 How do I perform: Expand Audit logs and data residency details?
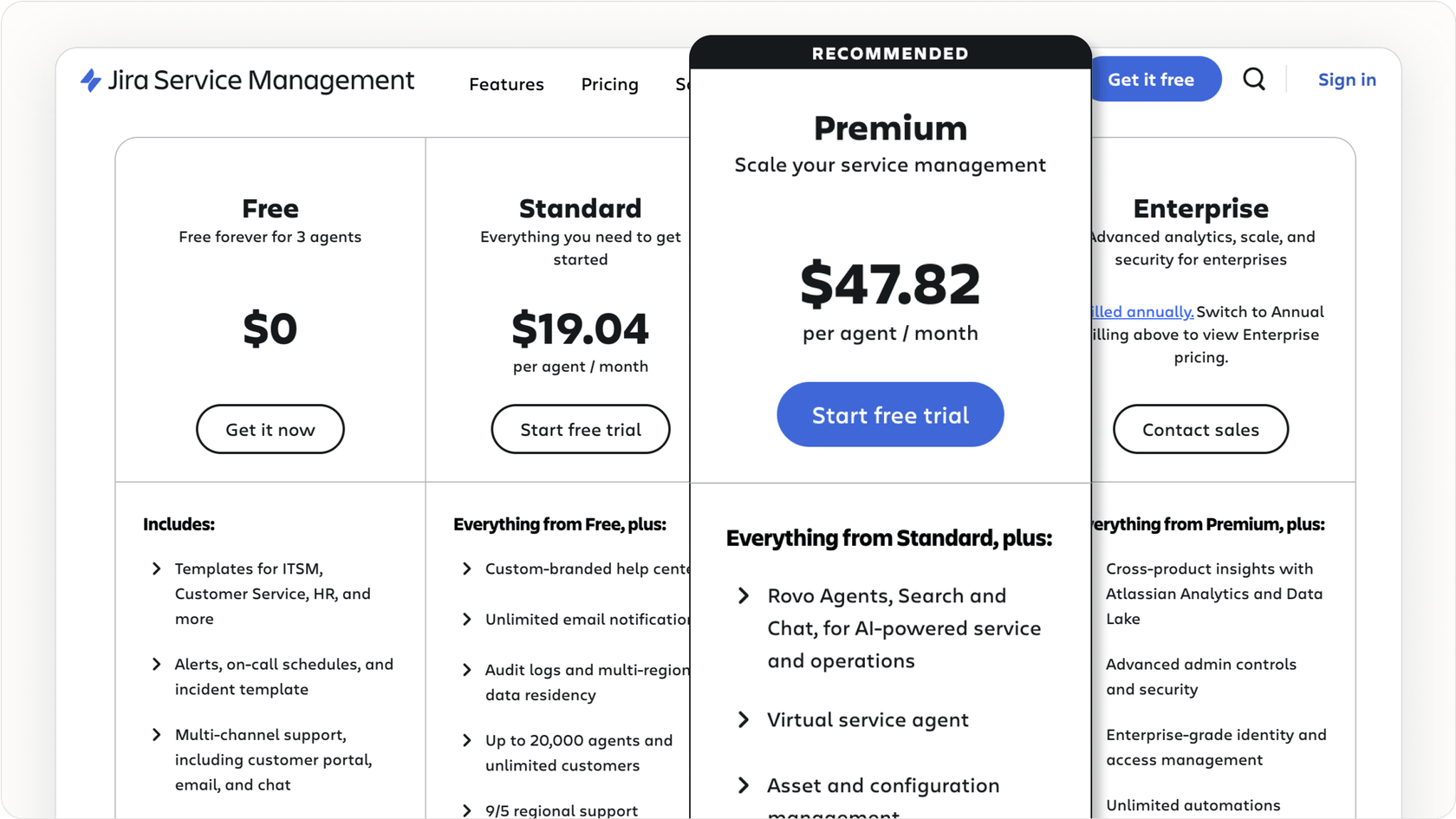coord(465,669)
